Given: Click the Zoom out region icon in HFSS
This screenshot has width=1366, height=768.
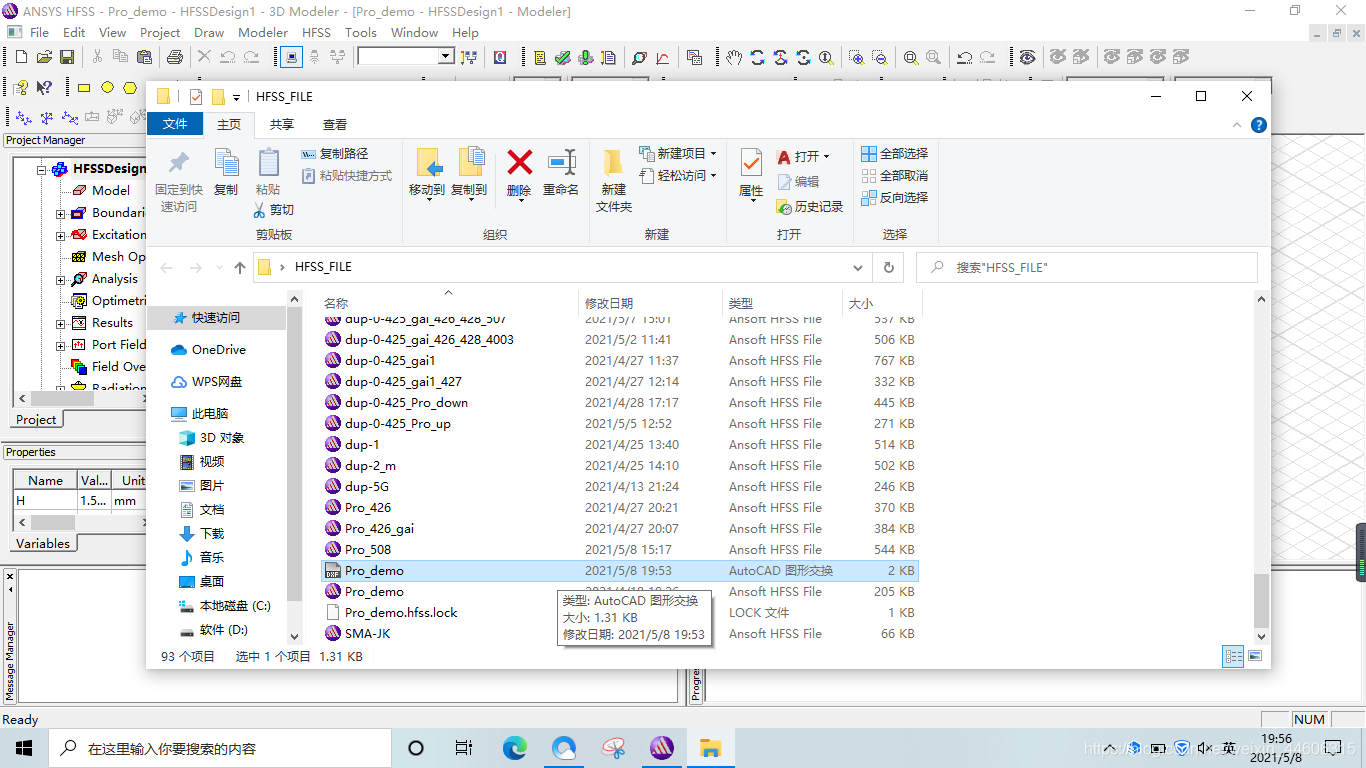Looking at the screenshot, I should click(x=879, y=57).
